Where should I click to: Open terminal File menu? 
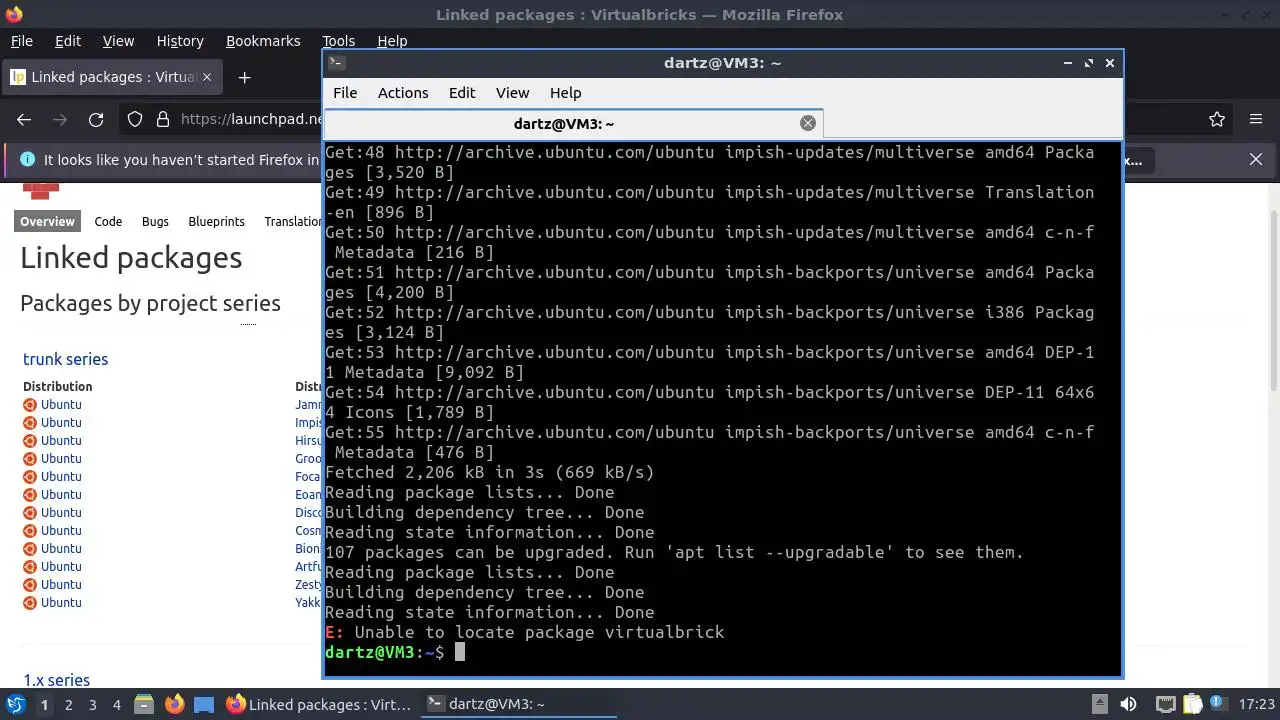[345, 92]
